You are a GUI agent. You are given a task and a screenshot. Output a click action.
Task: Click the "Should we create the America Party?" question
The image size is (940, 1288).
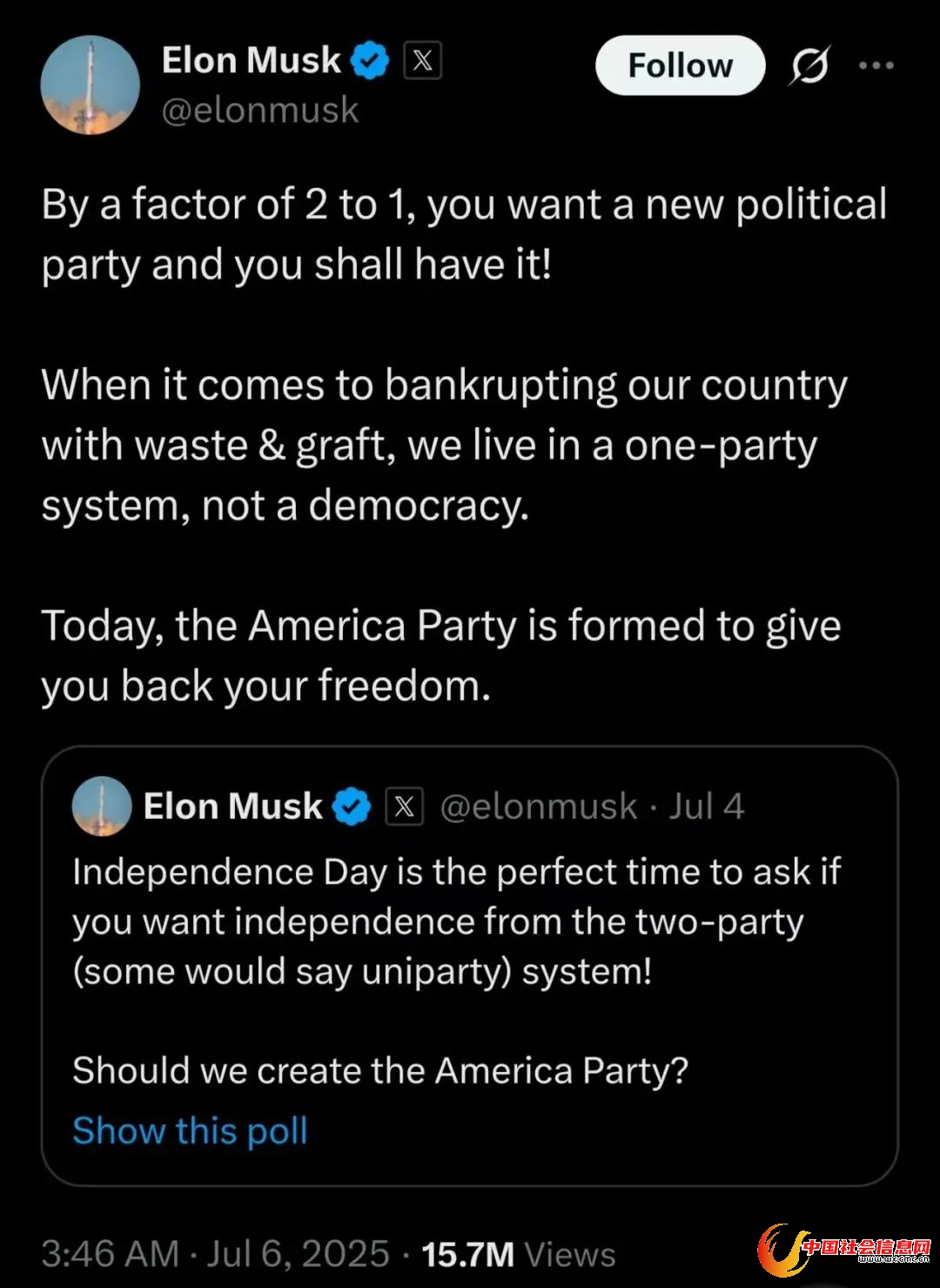[x=380, y=1070]
